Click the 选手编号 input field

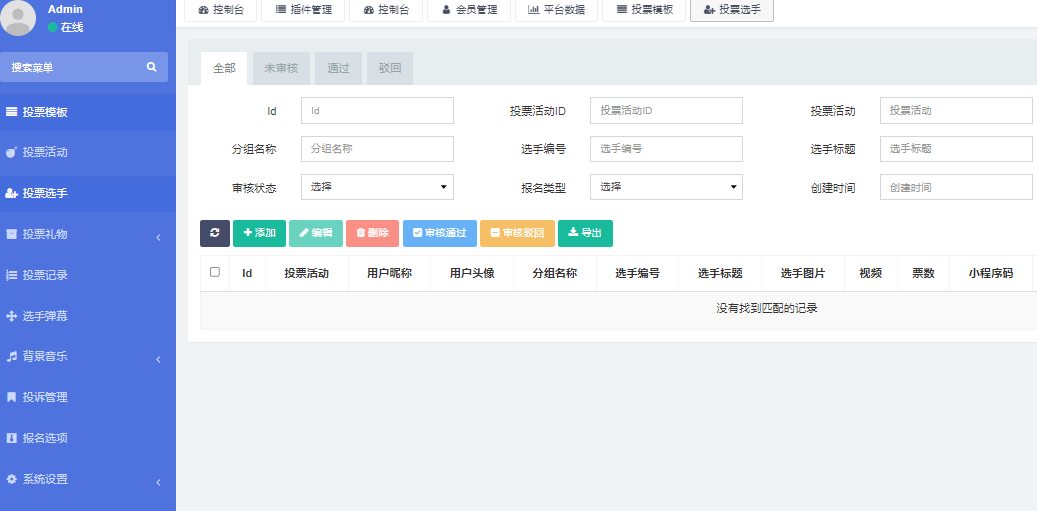[666, 149]
